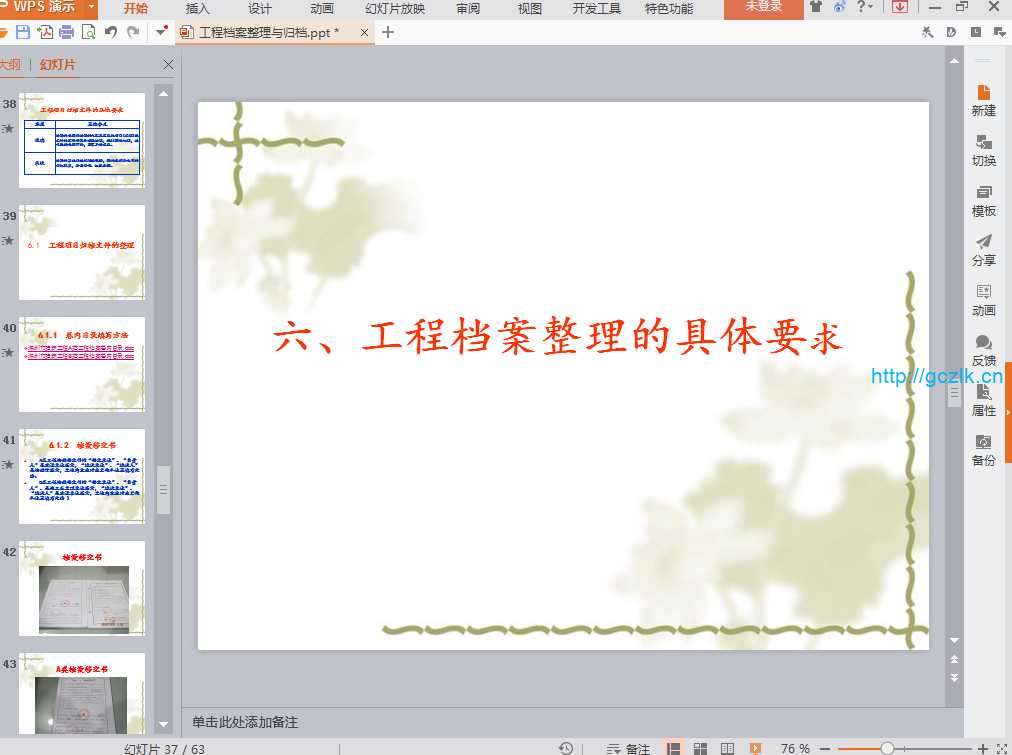Expand the quick access toolbar customize dropdown

click(x=161, y=32)
